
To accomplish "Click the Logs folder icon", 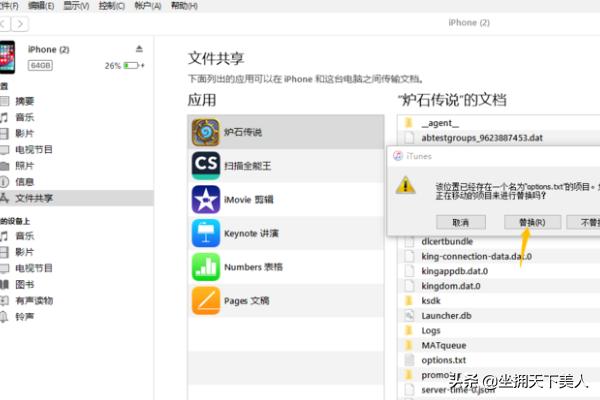I will click(x=409, y=330).
